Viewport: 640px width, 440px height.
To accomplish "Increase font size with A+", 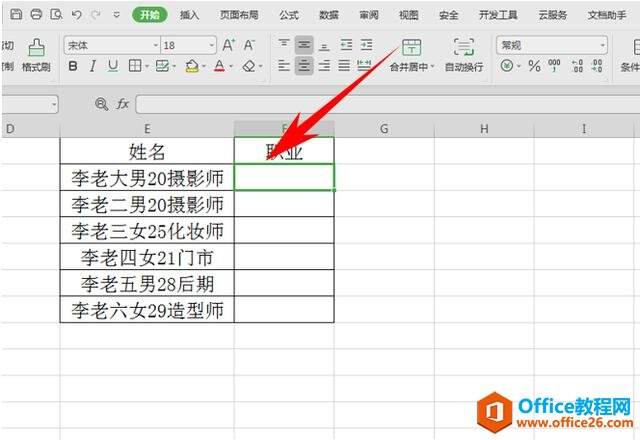I will [x=229, y=45].
